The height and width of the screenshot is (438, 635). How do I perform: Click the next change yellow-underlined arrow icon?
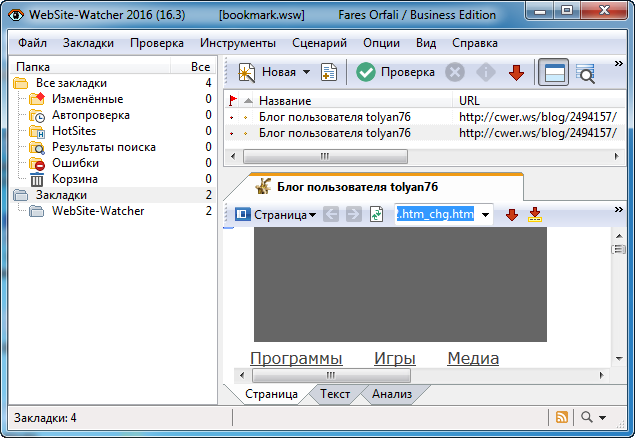click(x=535, y=215)
